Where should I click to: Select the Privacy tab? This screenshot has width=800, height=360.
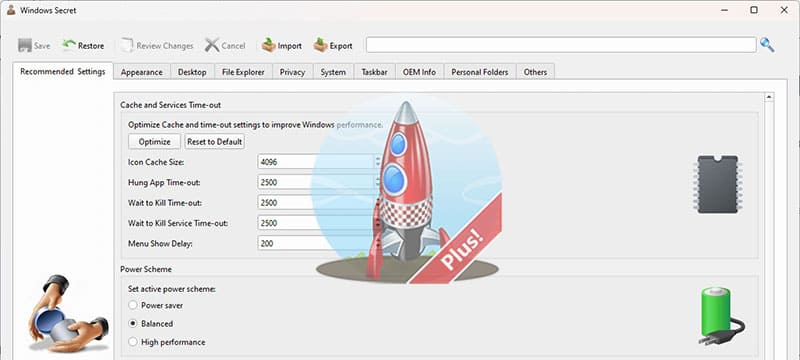[x=292, y=72]
